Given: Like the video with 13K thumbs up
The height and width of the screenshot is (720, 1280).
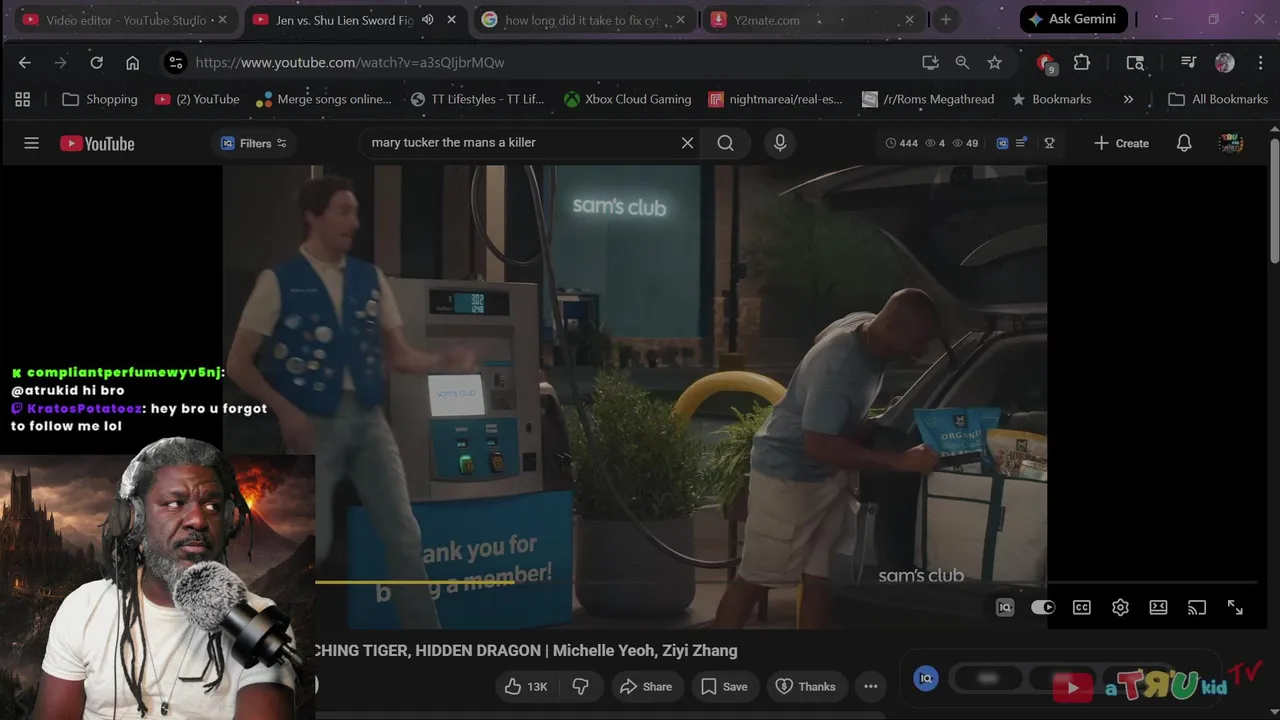Looking at the screenshot, I should (526, 686).
